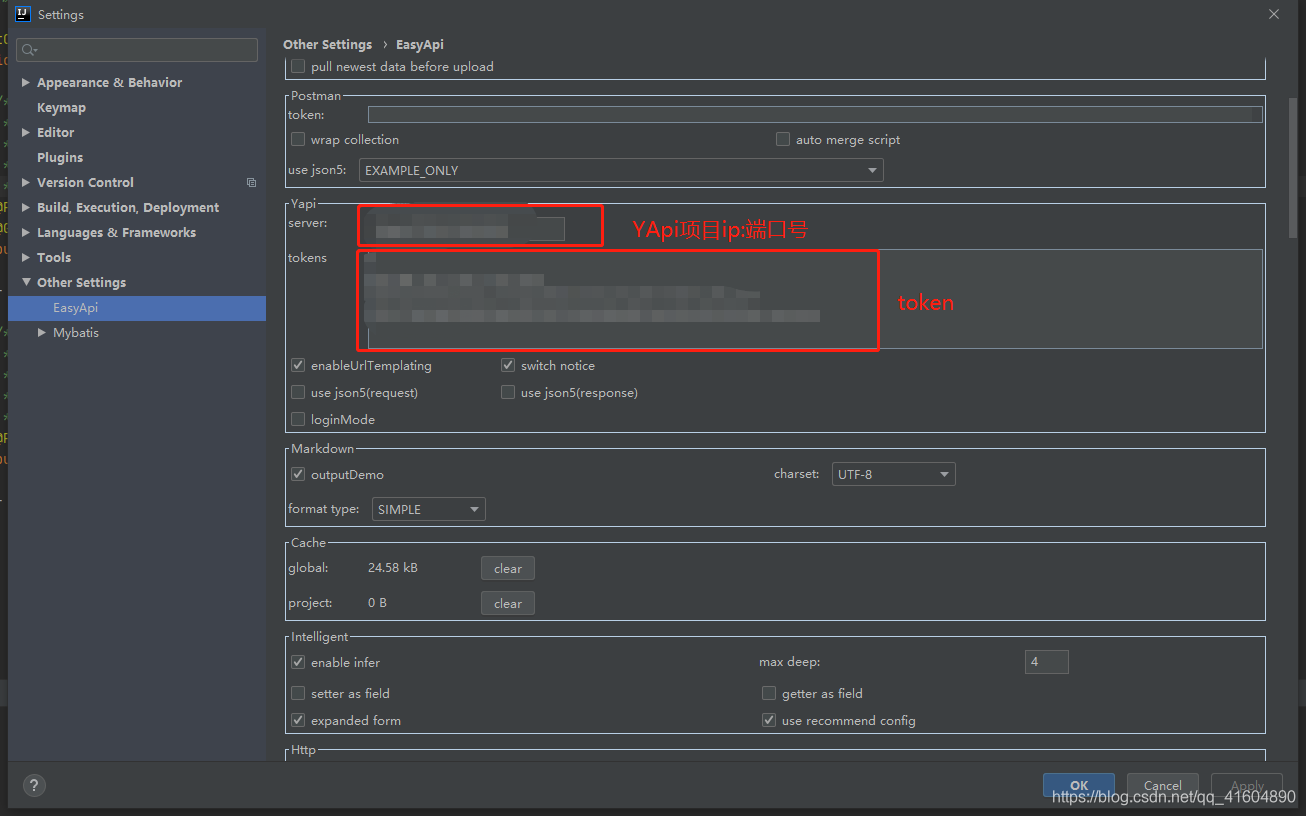Toggle pull newest data before upload
Viewport: 1306px width, 816px height.
[x=298, y=67]
